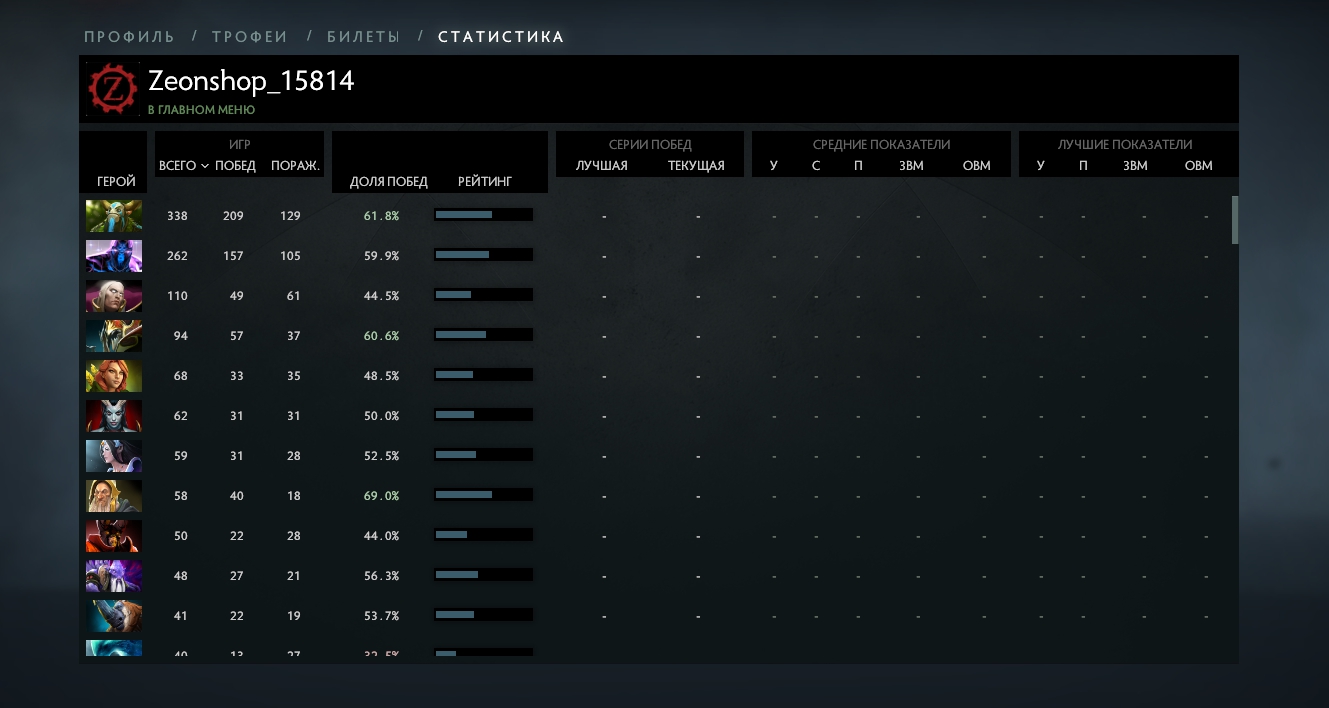Click the 44.0% win rate value
Image resolution: width=1329 pixels, height=708 pixels.
coord(381,536)
